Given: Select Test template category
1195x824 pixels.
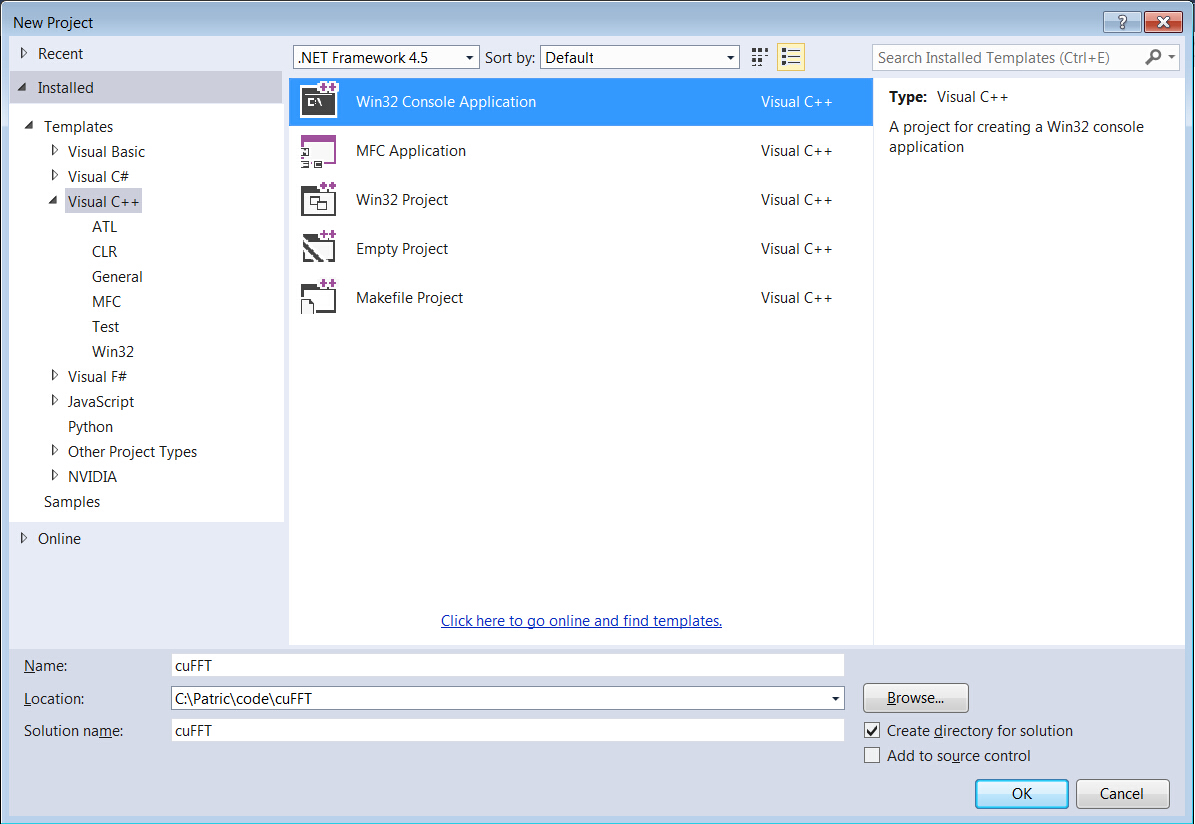Looking at the screenshot, I should coord(105,327).
